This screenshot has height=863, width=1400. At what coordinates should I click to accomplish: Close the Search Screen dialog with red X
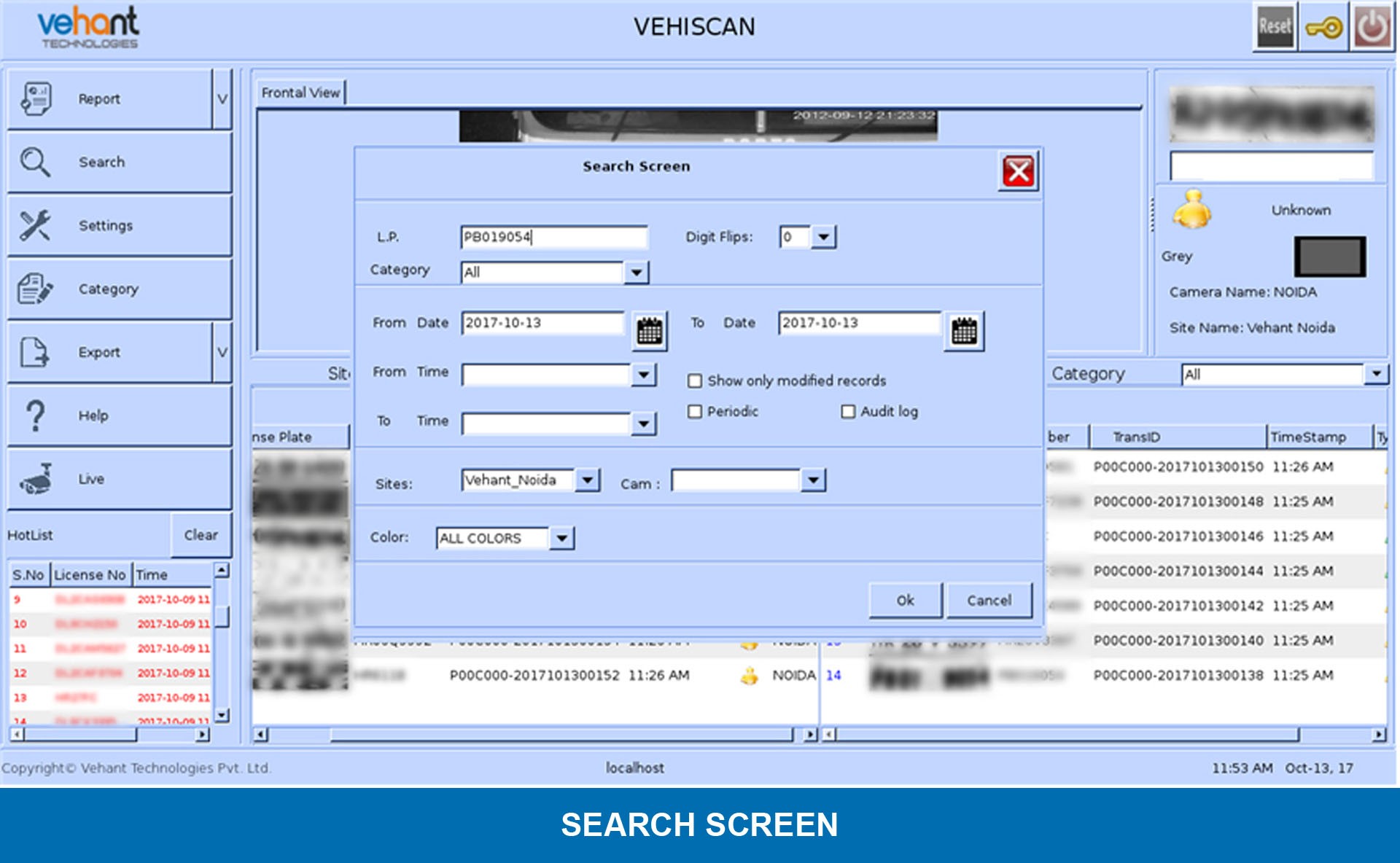click(x=1018, y=172)
